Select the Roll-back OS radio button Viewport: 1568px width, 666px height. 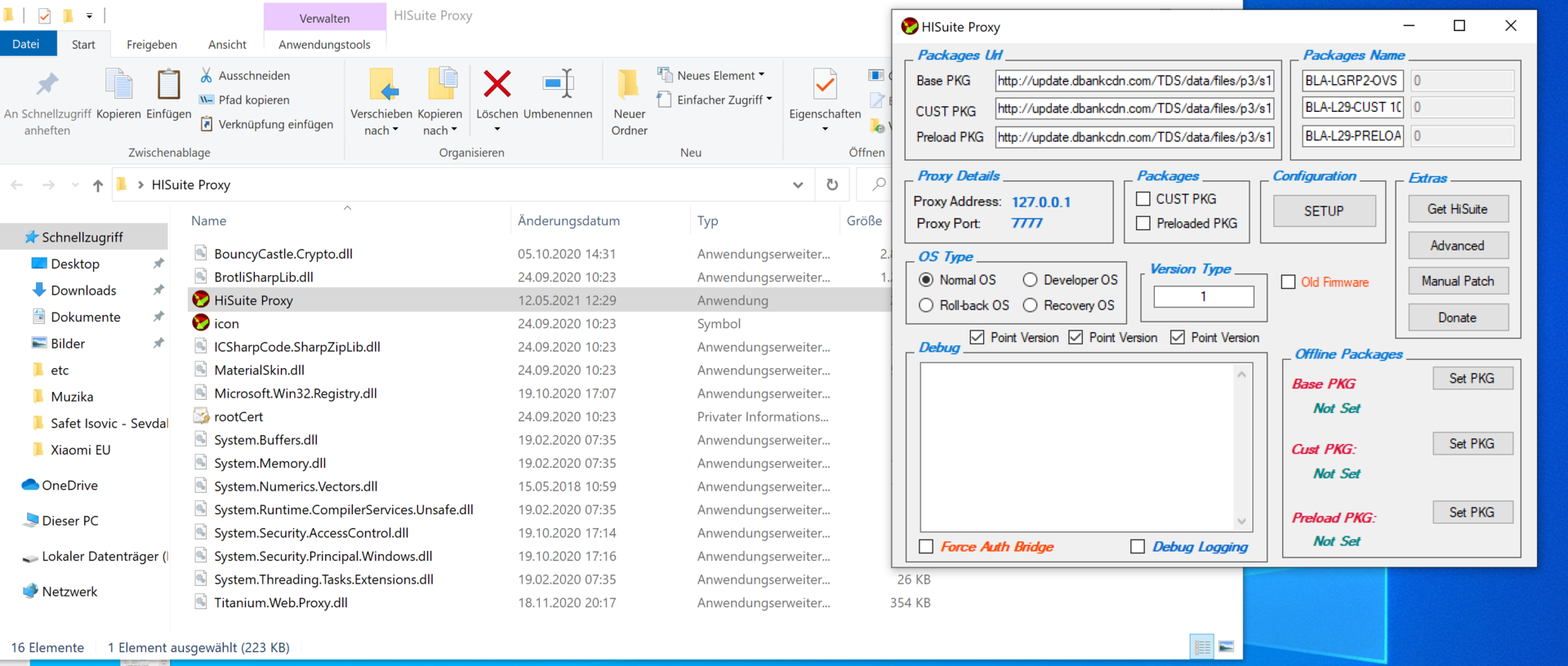926,305
